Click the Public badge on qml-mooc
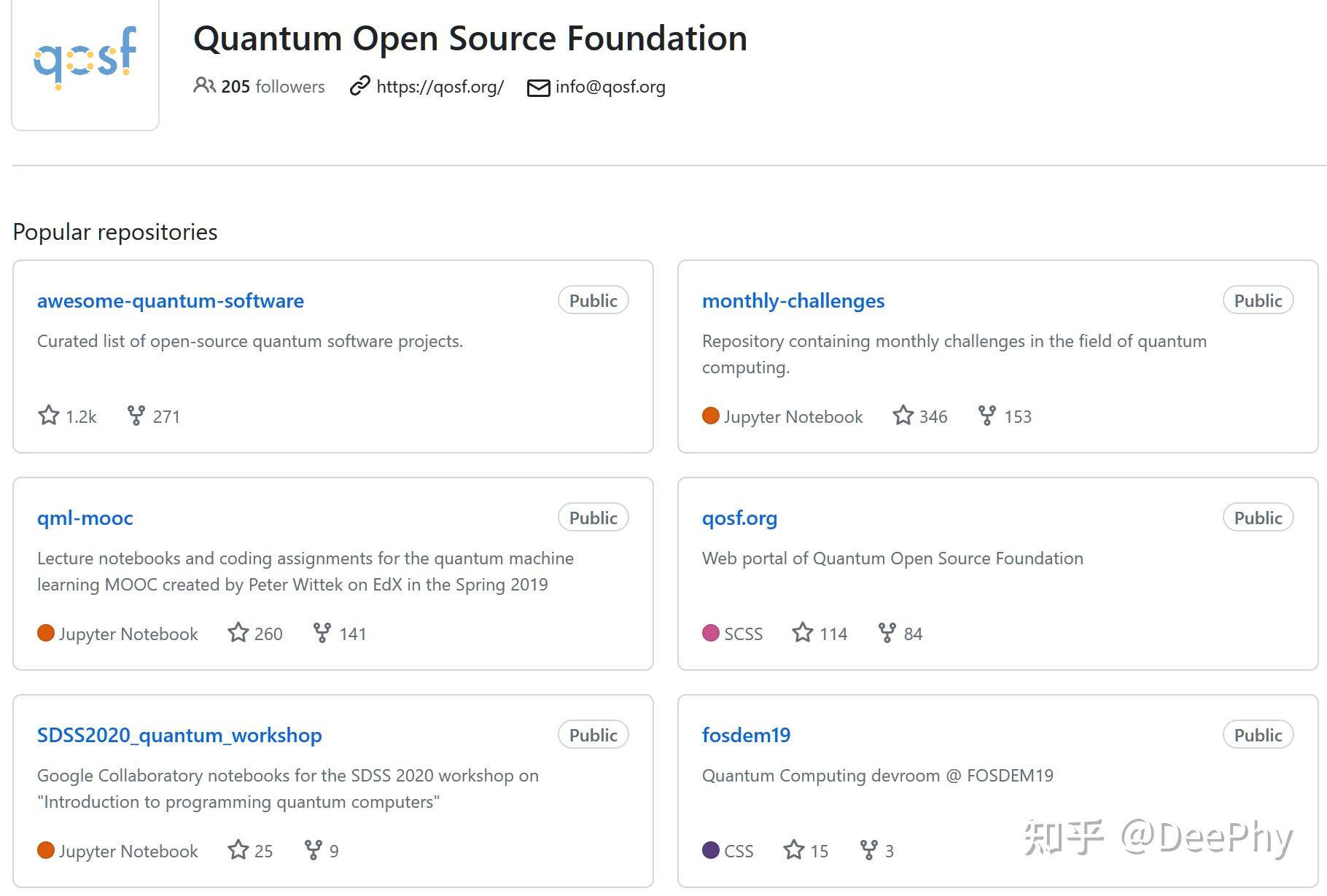The width and height of the screenshot is (1327, 896). coord(592,517)
